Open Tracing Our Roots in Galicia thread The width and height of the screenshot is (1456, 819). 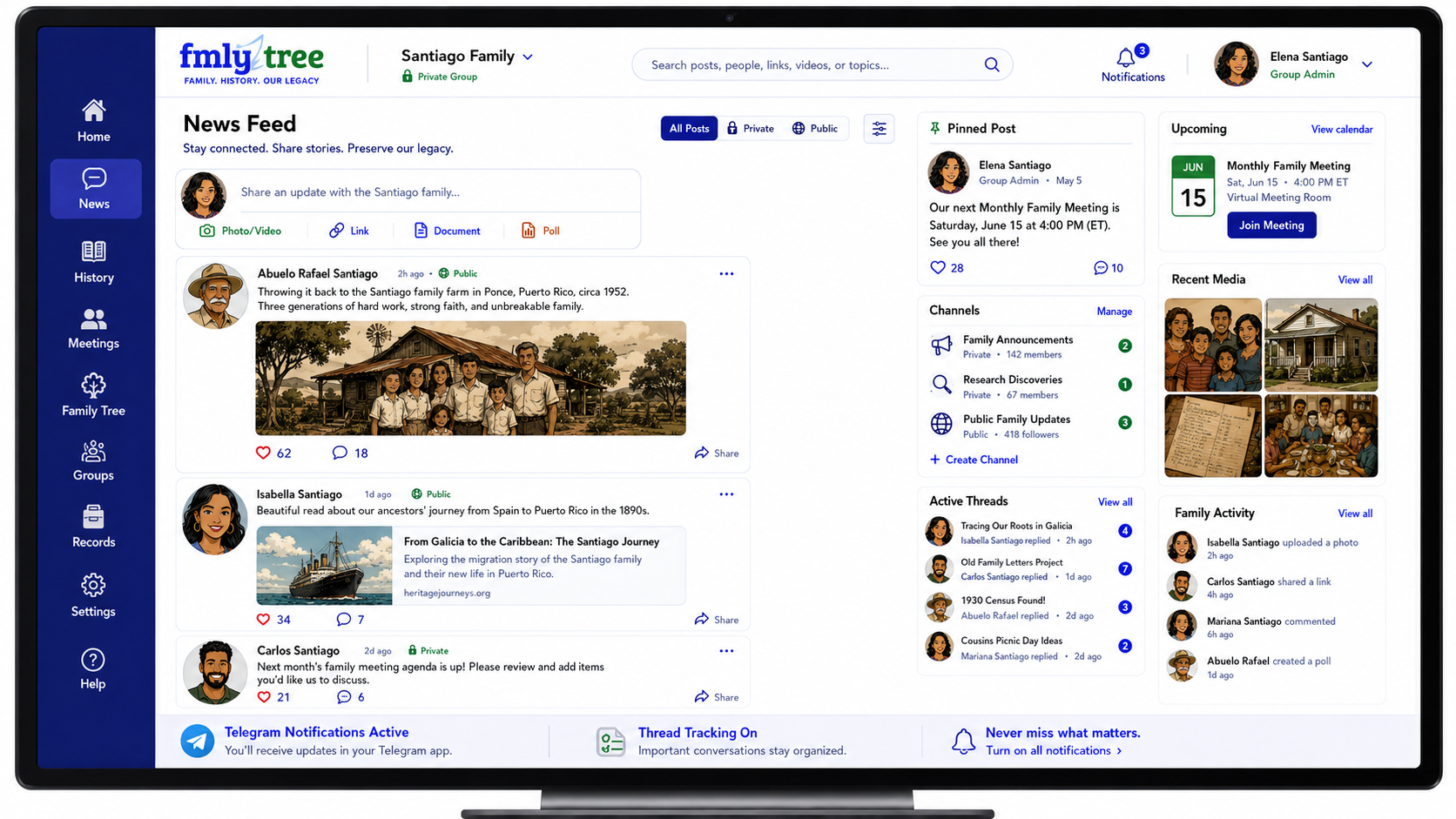pos(1030,532)
